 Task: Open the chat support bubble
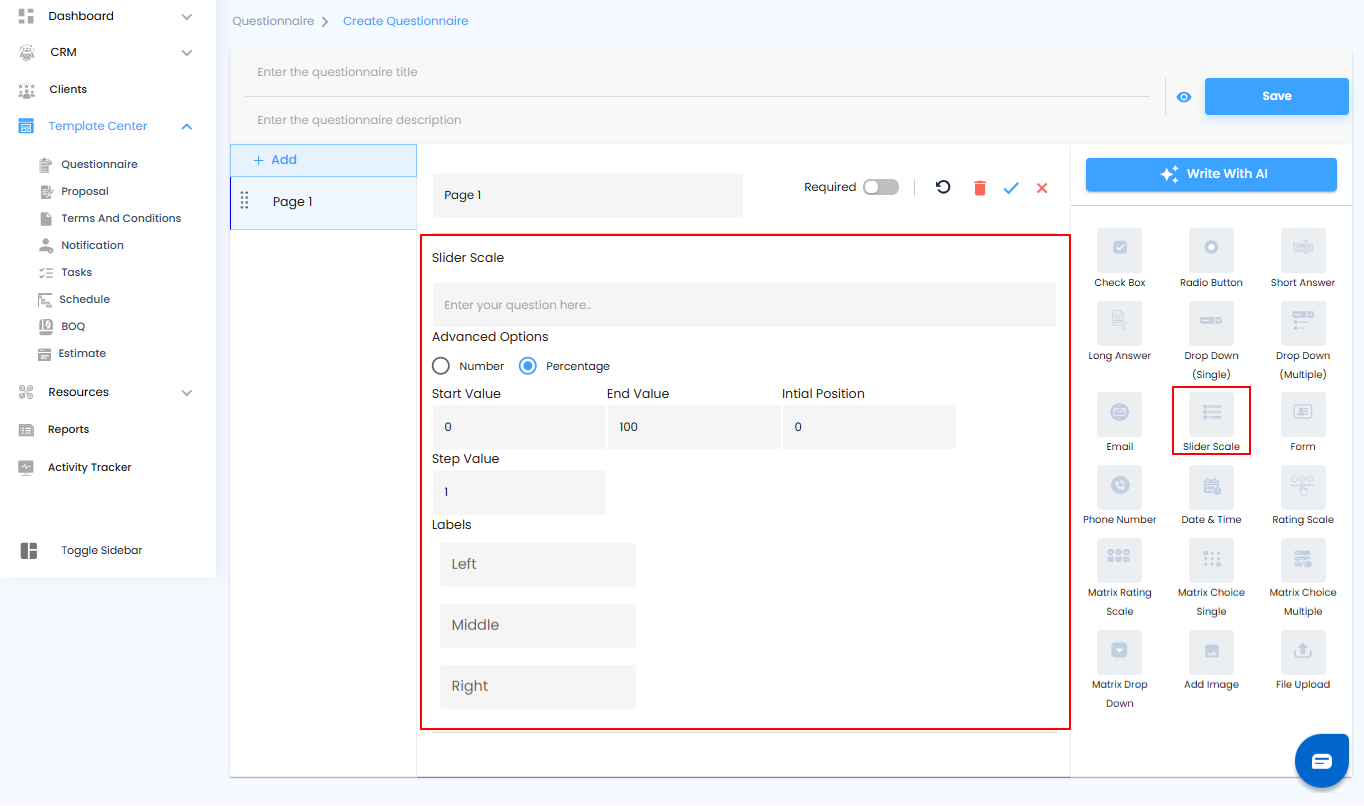1321,761
